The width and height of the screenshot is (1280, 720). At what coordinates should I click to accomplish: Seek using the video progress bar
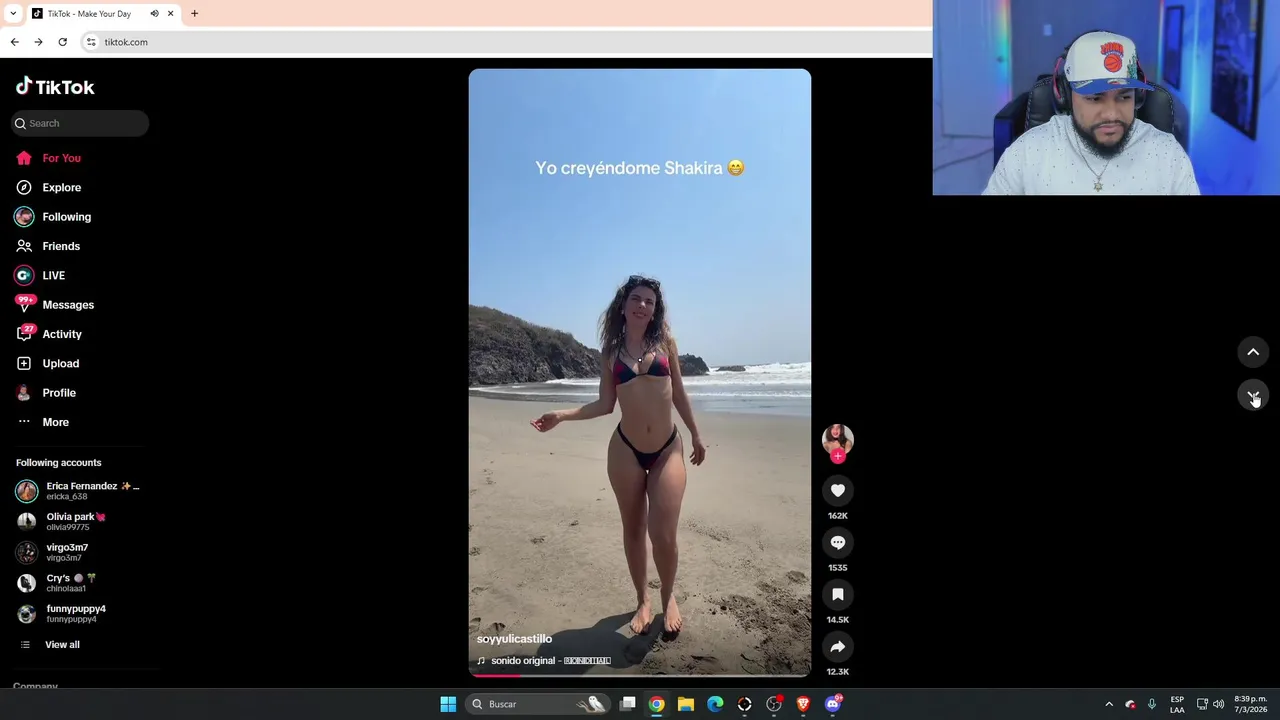tap(640, 675)
